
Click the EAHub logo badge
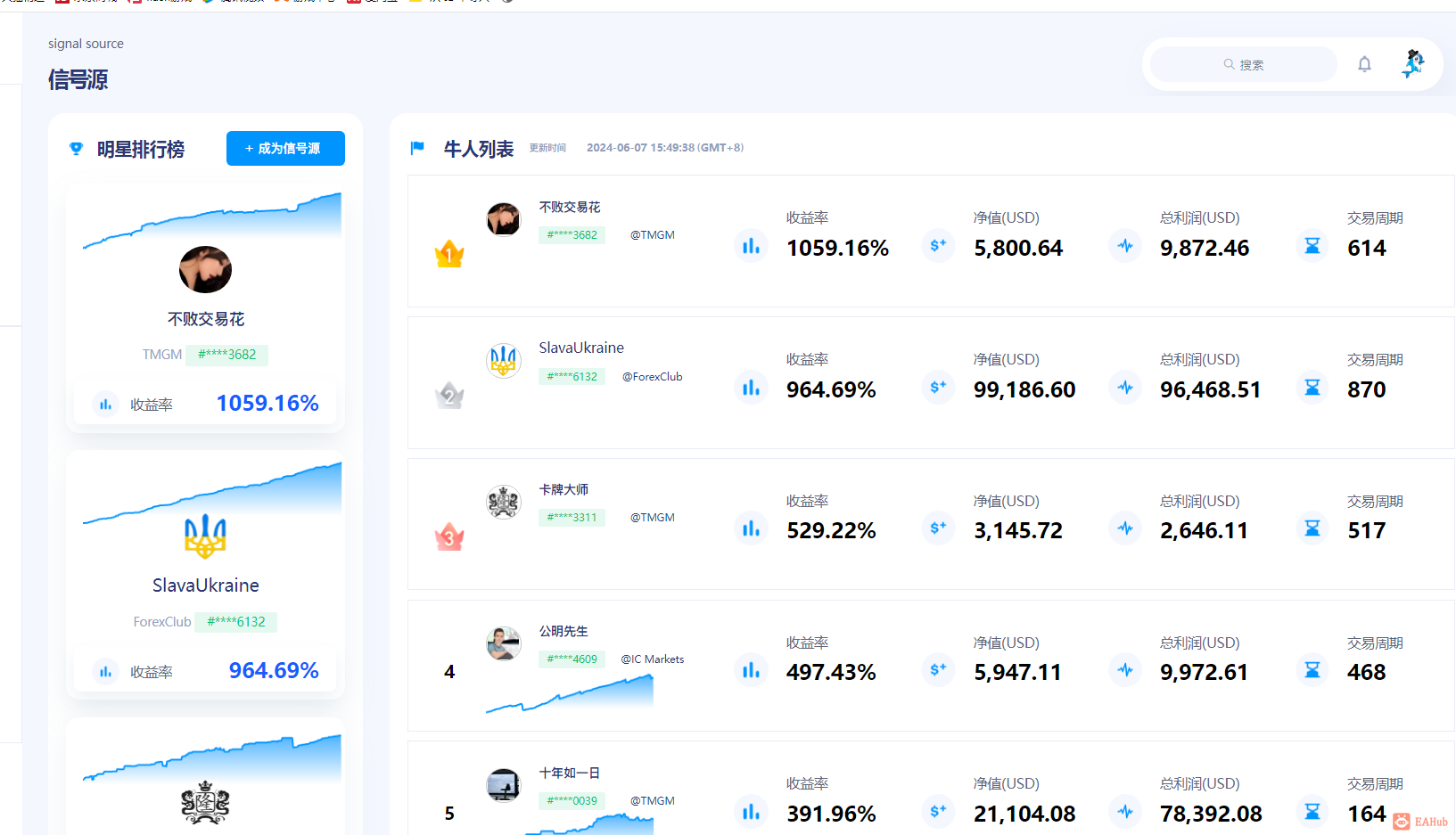pos(1421,822)
